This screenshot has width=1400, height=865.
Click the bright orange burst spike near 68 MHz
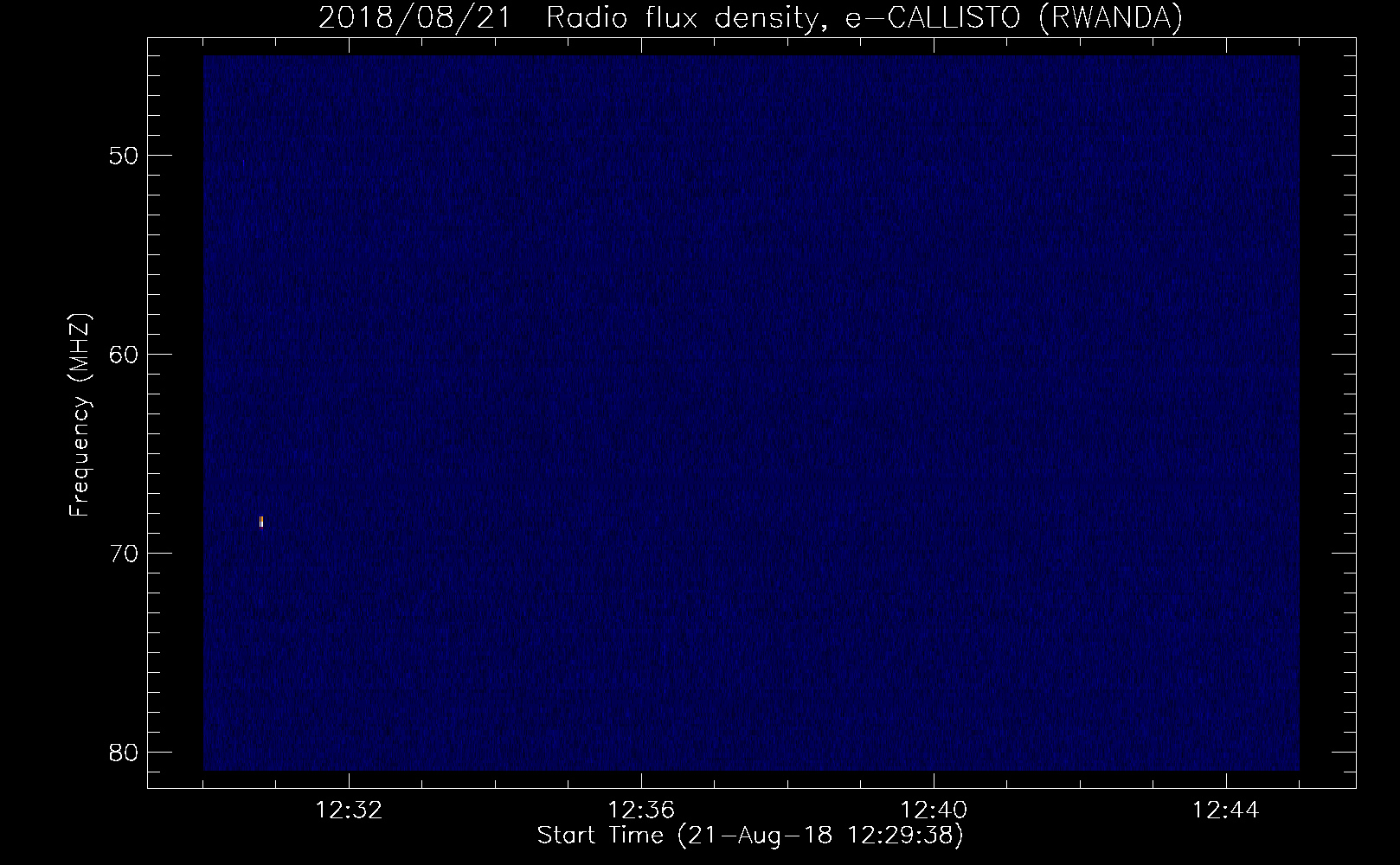point(261,522)
